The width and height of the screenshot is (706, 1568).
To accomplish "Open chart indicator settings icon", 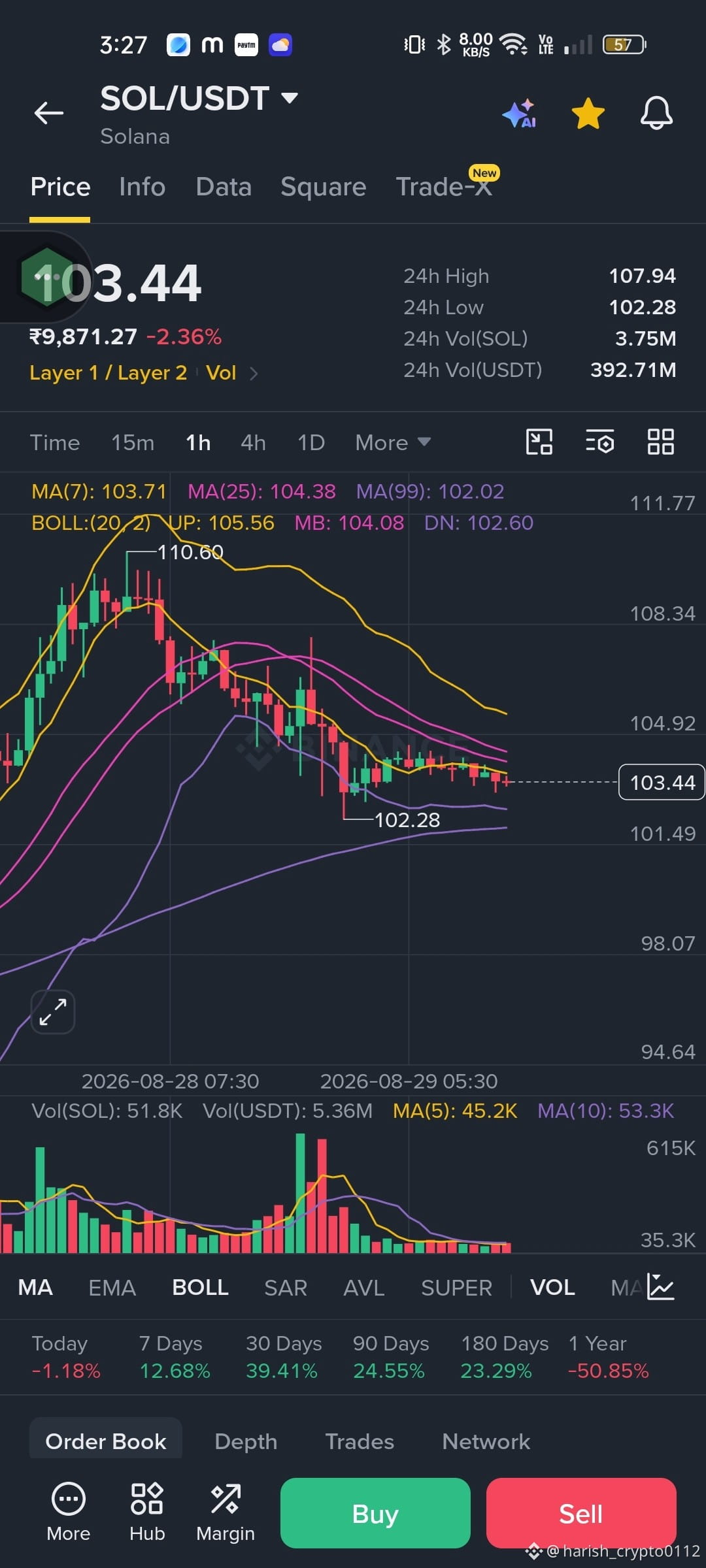I will pos(599,442).
